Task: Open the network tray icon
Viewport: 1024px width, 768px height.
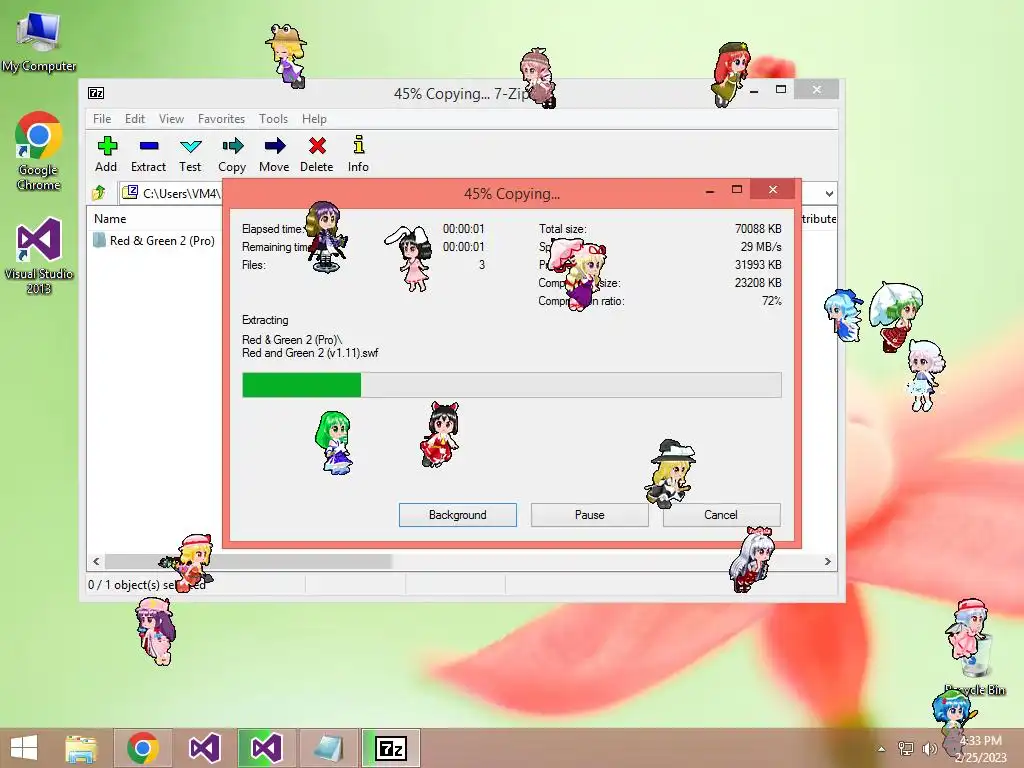Action: coord(906,748)
